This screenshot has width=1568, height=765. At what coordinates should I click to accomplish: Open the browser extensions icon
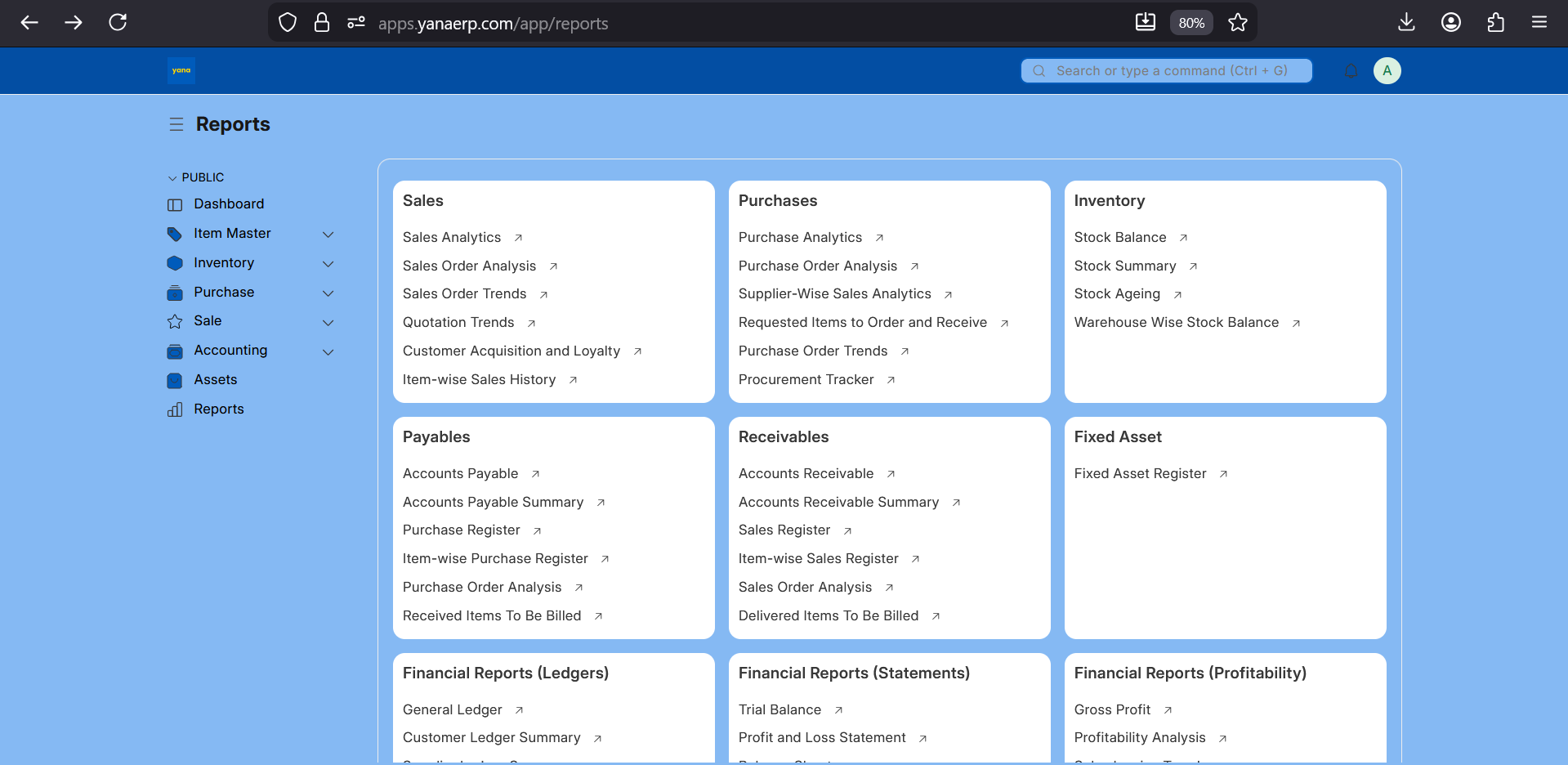[1495, 23]
